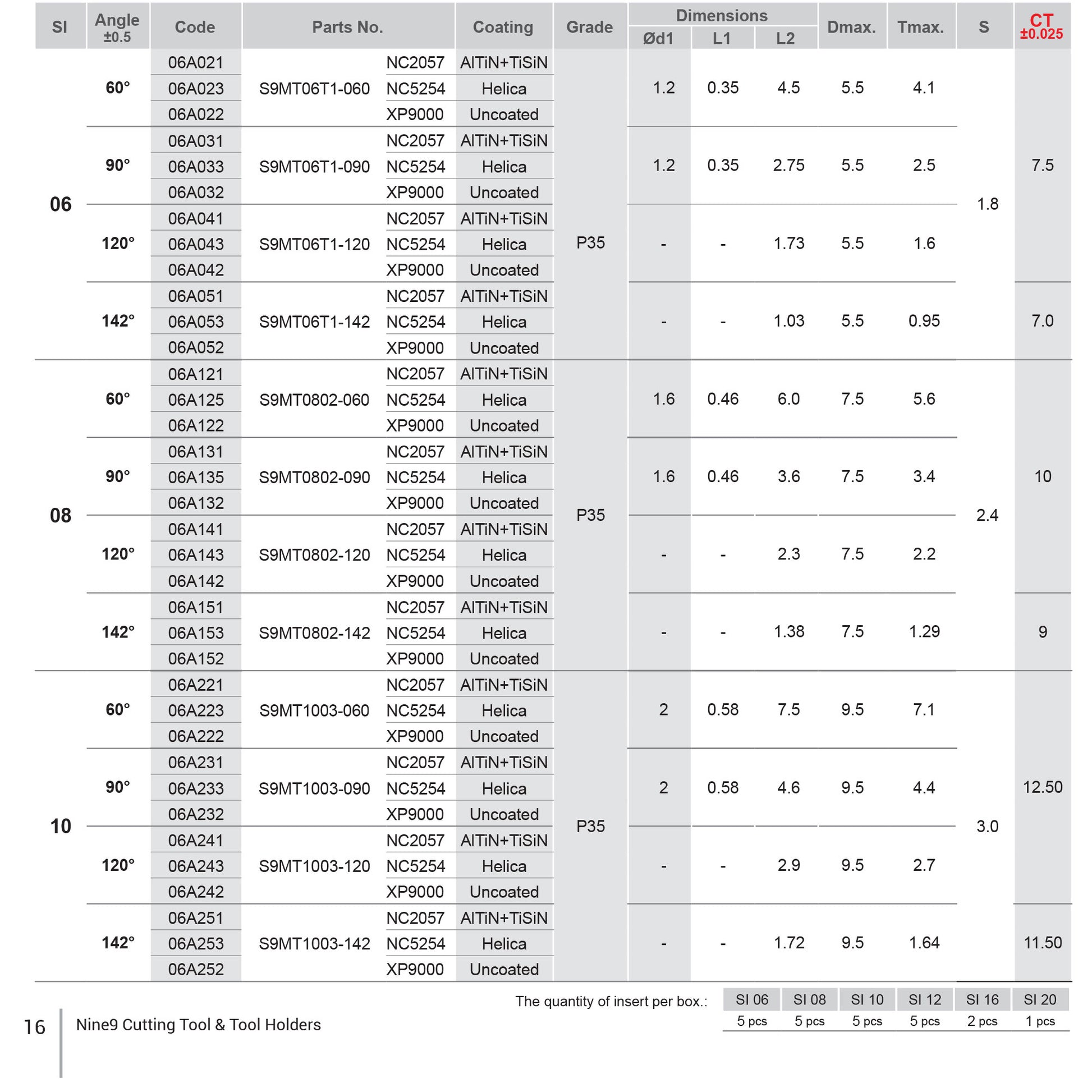Click the page number 16
This screenshot has width=1092, height=1092.
34,1026
